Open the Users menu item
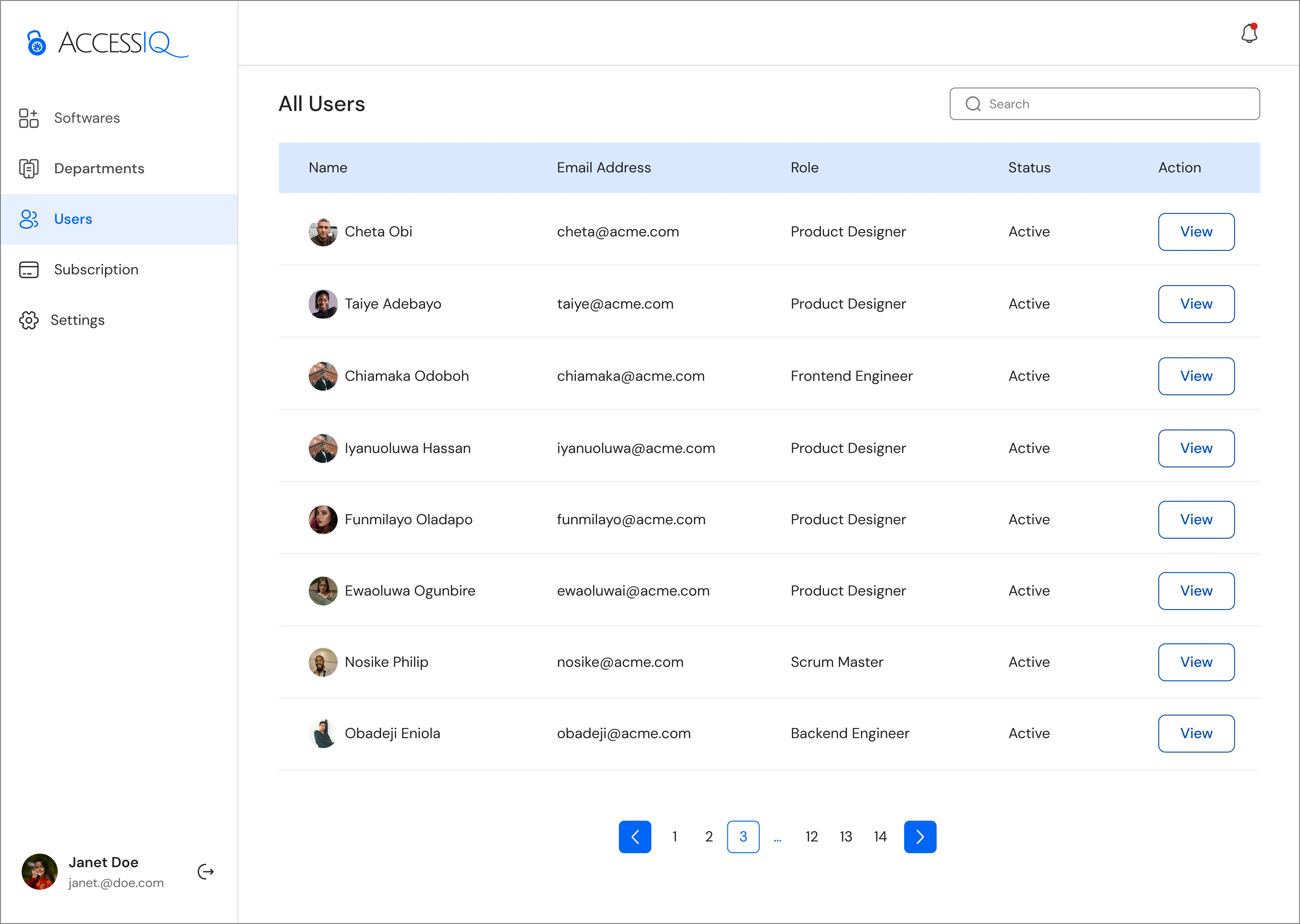1300x924 pixels. (x=73, y=219)
